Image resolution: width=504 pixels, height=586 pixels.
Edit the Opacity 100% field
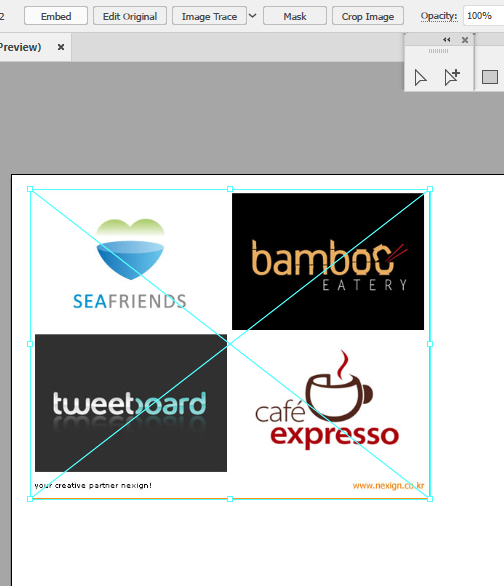pos(483,16)
